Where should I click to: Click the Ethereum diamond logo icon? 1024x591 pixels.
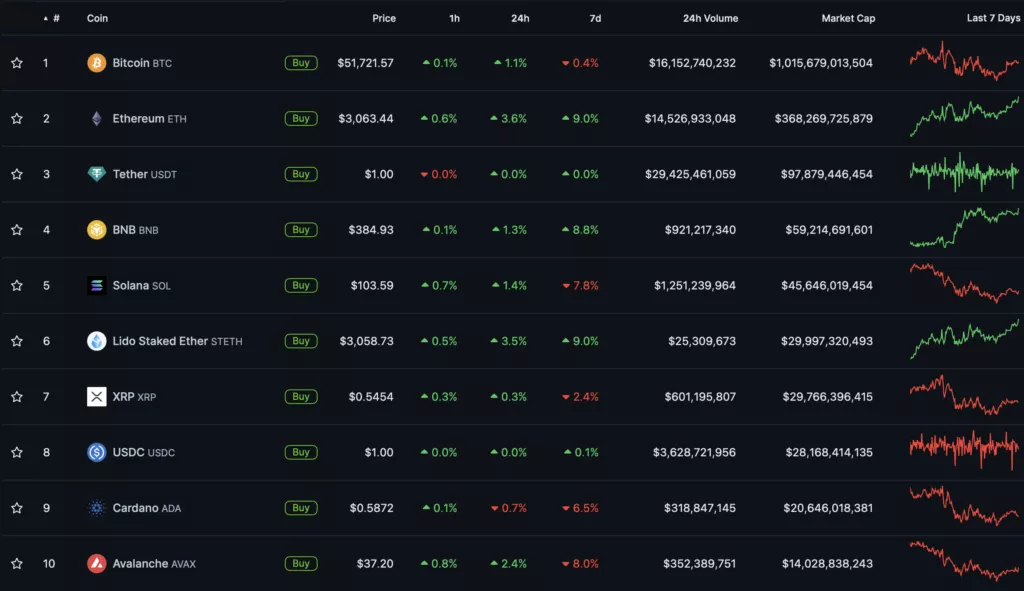tap(97, 119)
